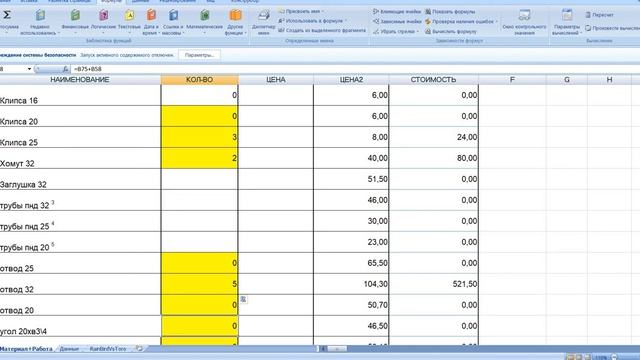The width and height of the screenshot is (640, 360).
Task: Click the paste options icon near отвод 20
Action: pos(243,300)
